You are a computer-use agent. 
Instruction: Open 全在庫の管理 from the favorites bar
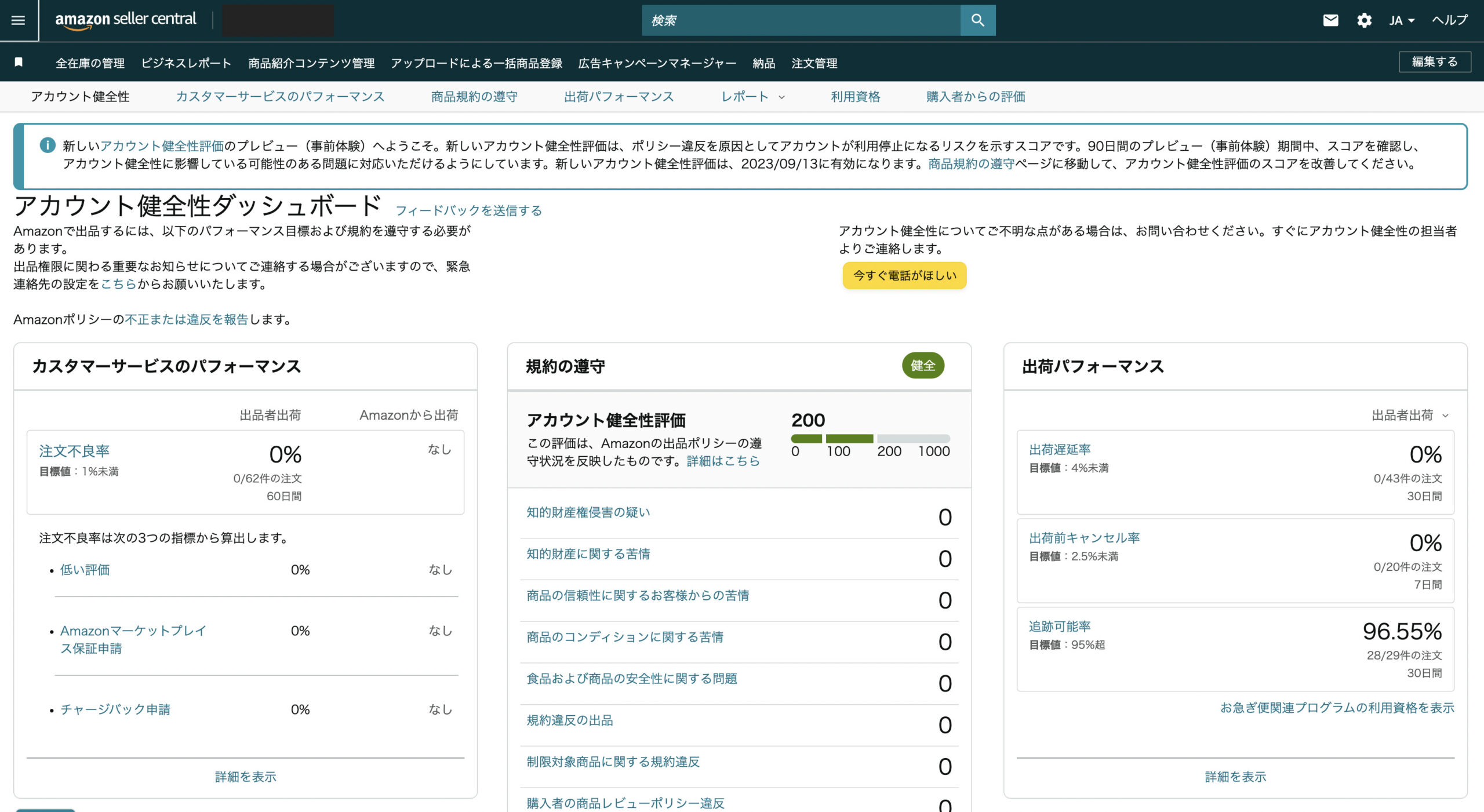pyautogui.click(x=90, y=63)
